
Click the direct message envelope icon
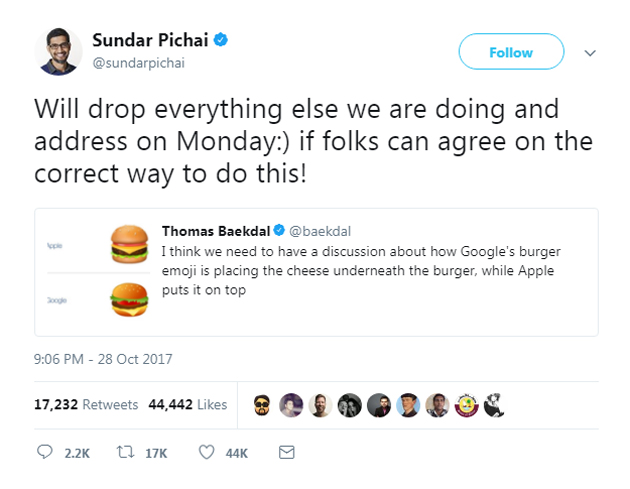[286, 453]
